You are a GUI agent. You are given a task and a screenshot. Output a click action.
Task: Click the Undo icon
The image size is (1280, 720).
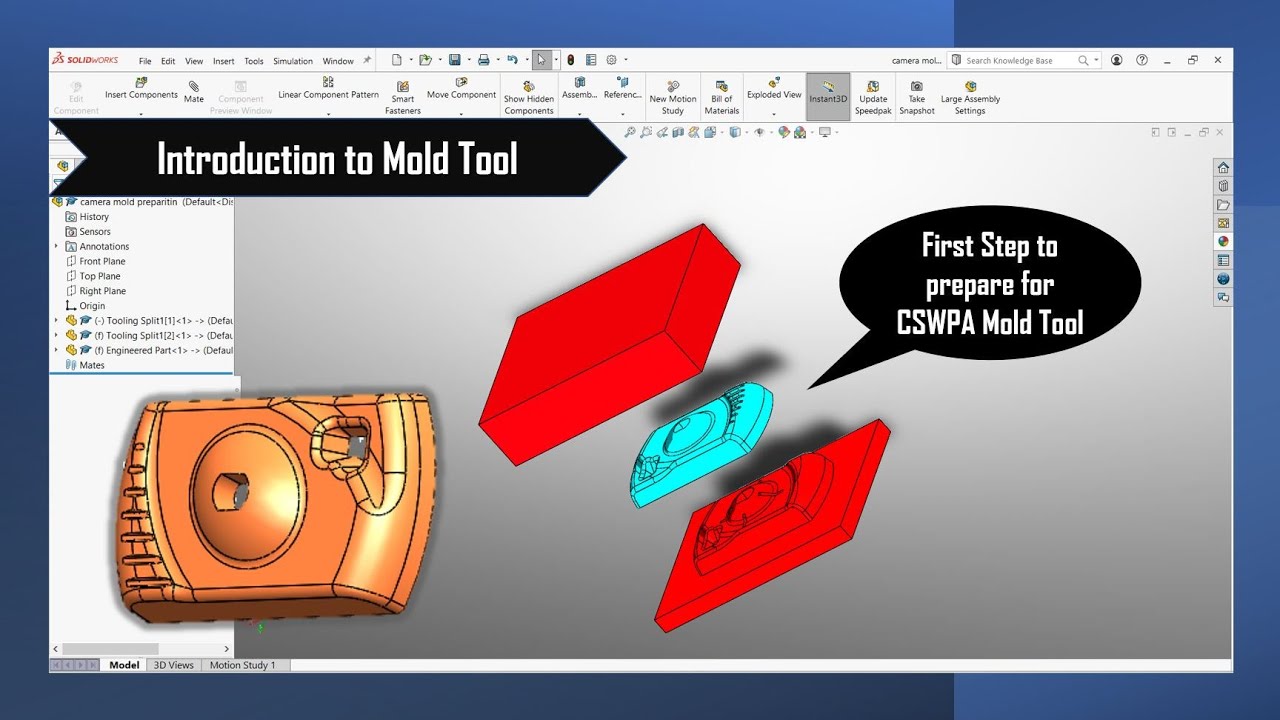click(512, 60)
